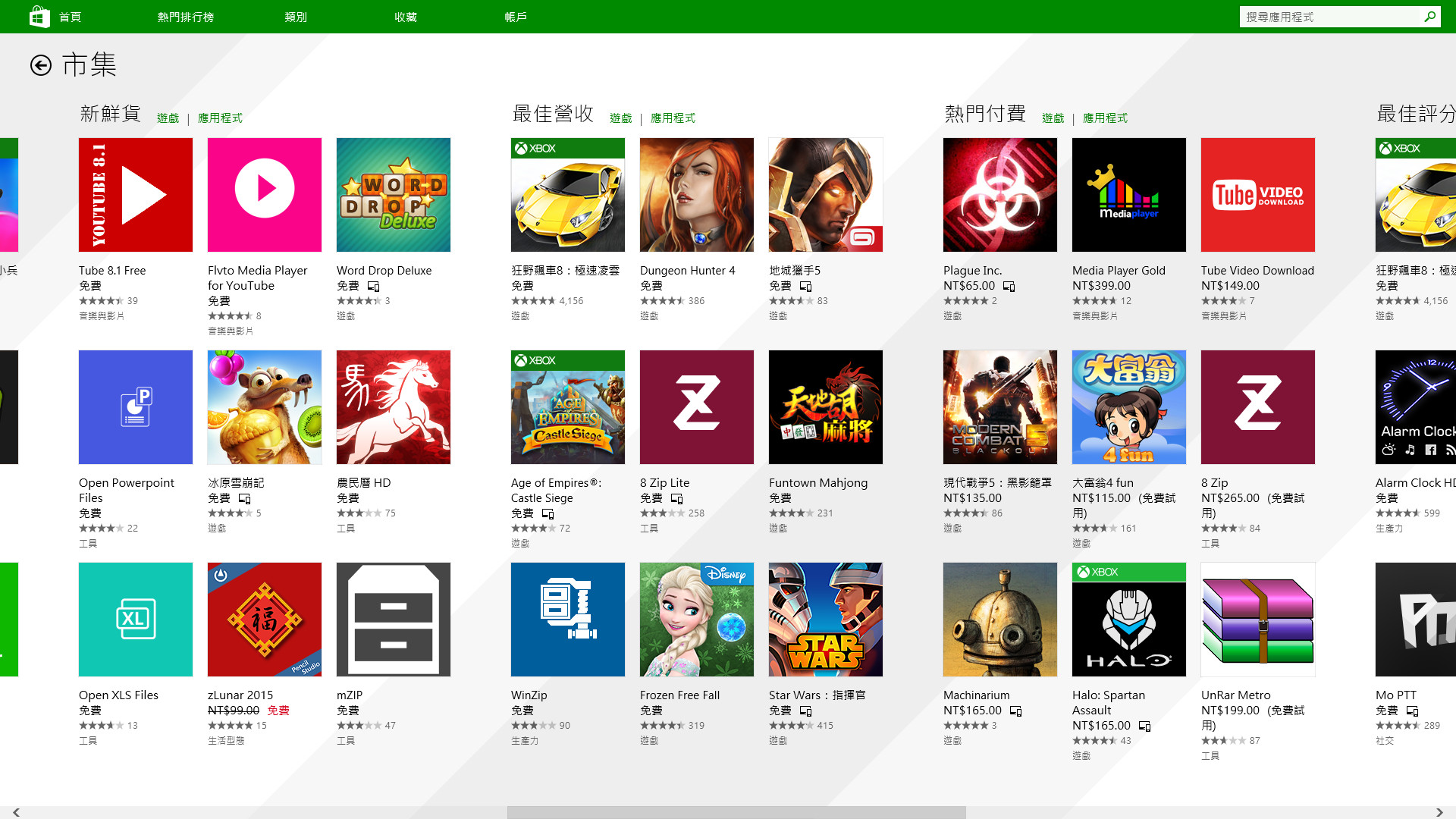Open paid 8 Zip NT$265 icon
The height and width of the screenshot is (819, 1456).
pyautogui.click(x=1258, y=407)
